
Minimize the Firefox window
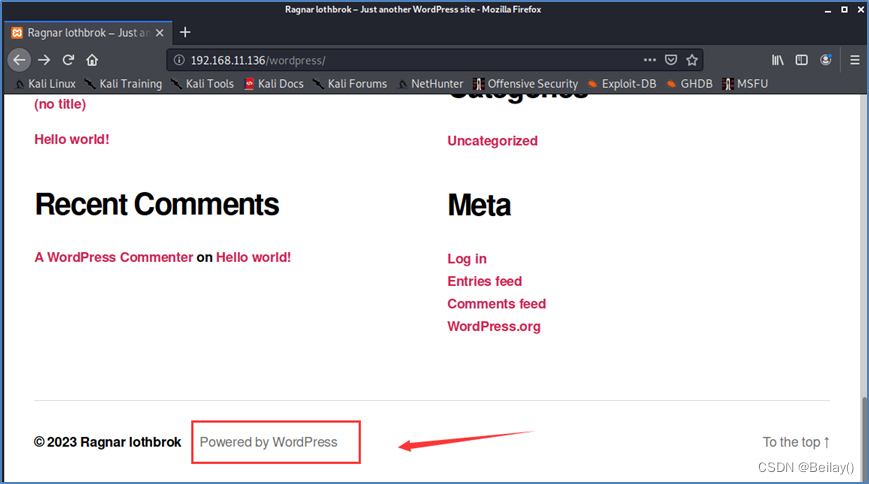tap(827, 10)
